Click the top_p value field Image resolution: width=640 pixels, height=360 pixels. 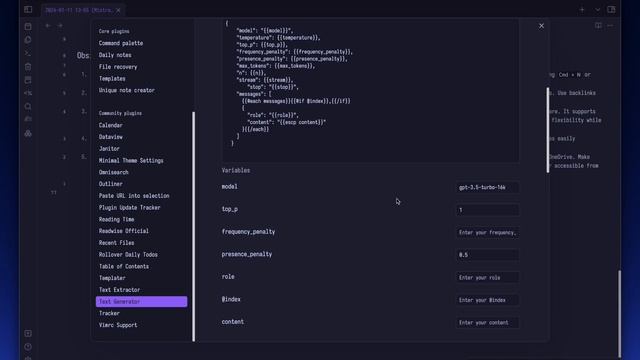pyautogui.click(x=487, y=210)
